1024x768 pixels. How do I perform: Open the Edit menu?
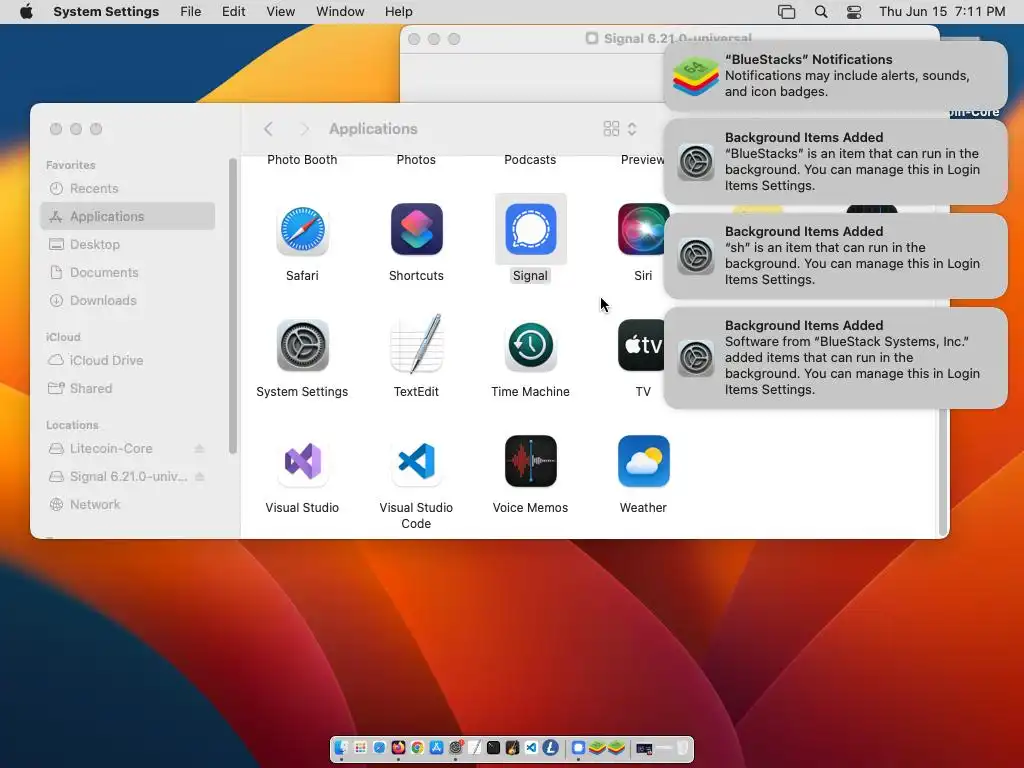pos(233,12)
